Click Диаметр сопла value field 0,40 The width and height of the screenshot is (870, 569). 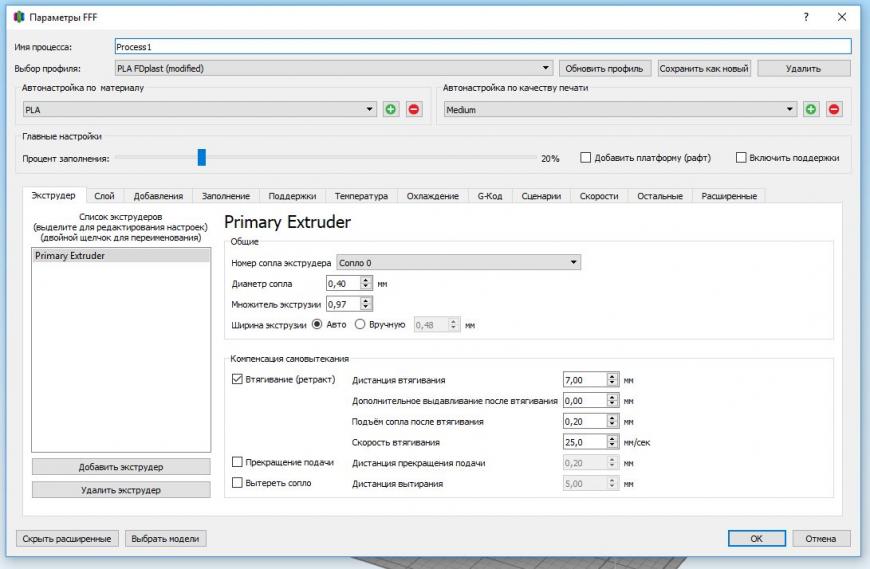(343, 283)
